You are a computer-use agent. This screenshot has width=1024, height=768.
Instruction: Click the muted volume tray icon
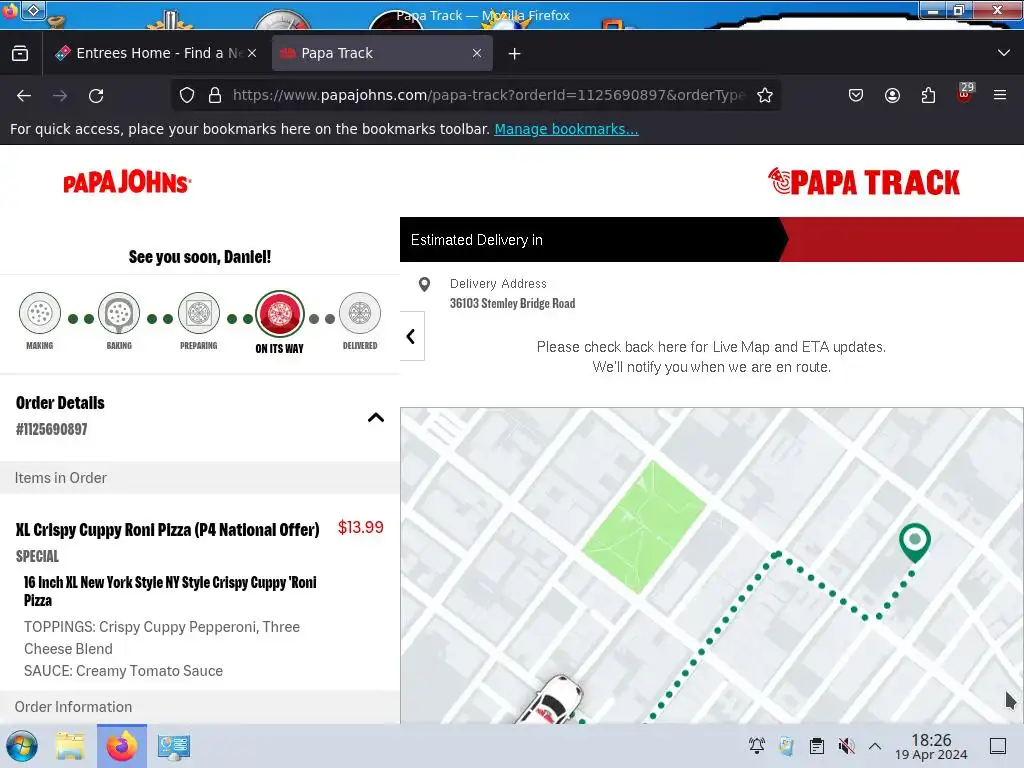pos(846,746)
